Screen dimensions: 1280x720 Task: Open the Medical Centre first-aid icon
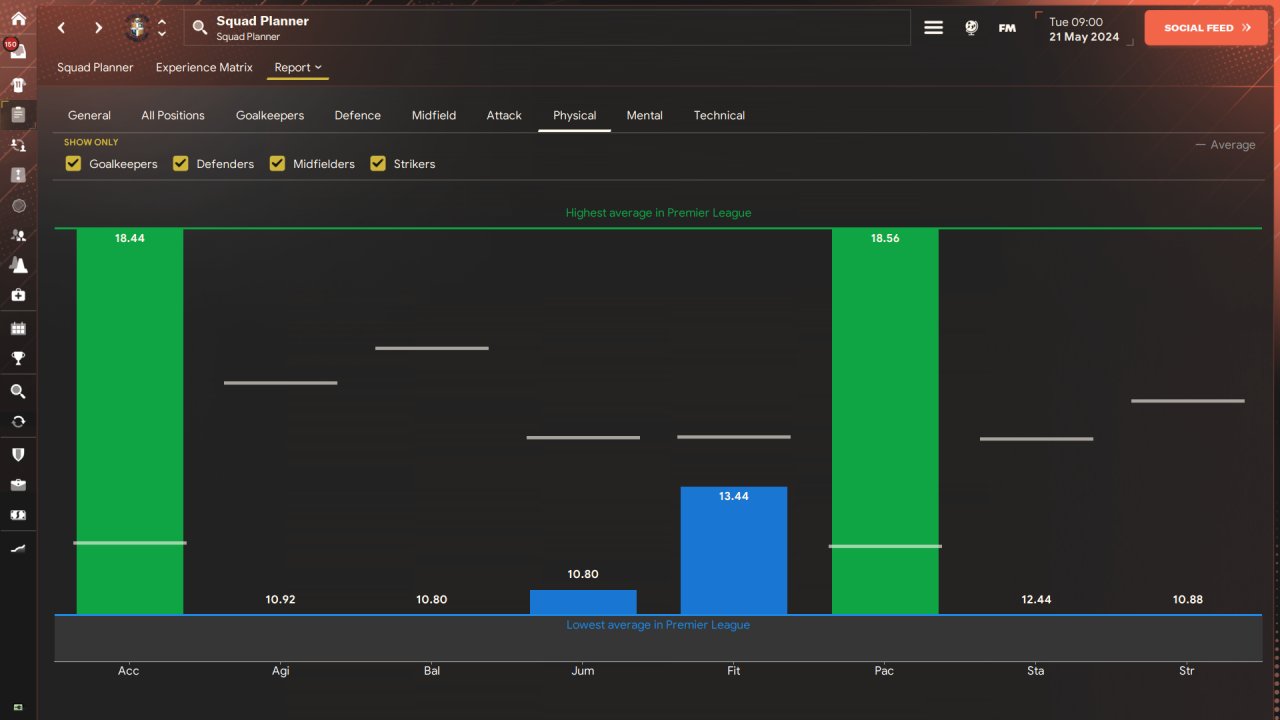(18, 295)
